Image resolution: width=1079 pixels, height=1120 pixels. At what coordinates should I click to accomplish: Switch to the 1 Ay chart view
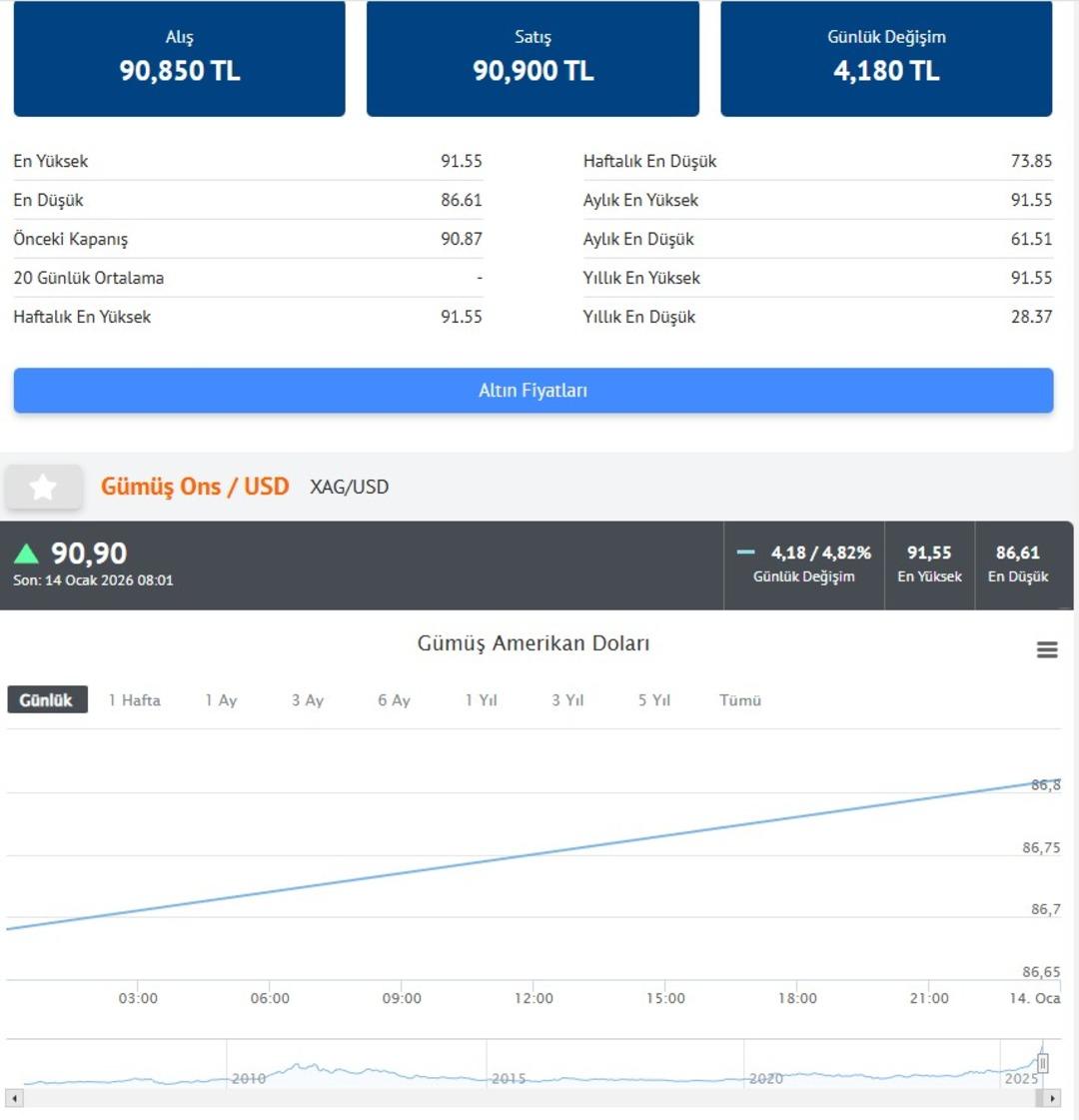coord(220,699)
